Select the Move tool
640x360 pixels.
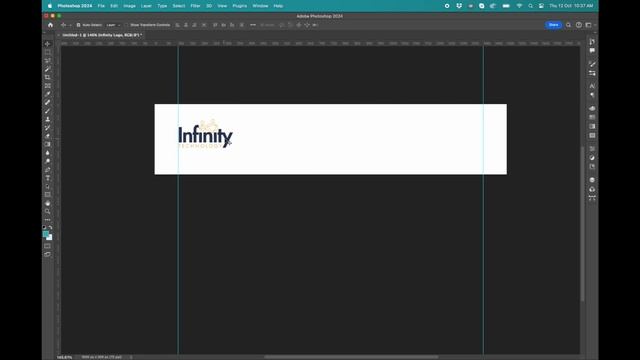(47, 44)
